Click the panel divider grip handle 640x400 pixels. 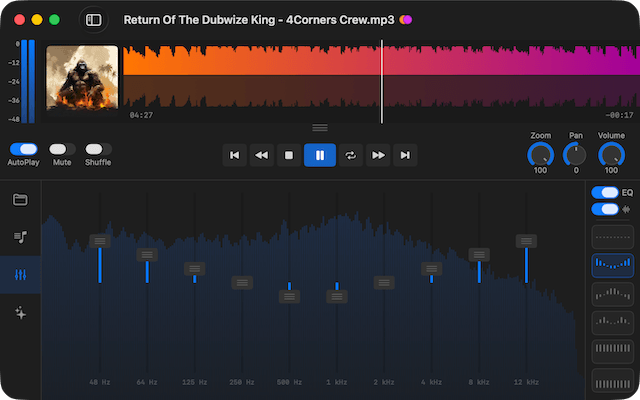pyautogui.click(x=320, y=127)
